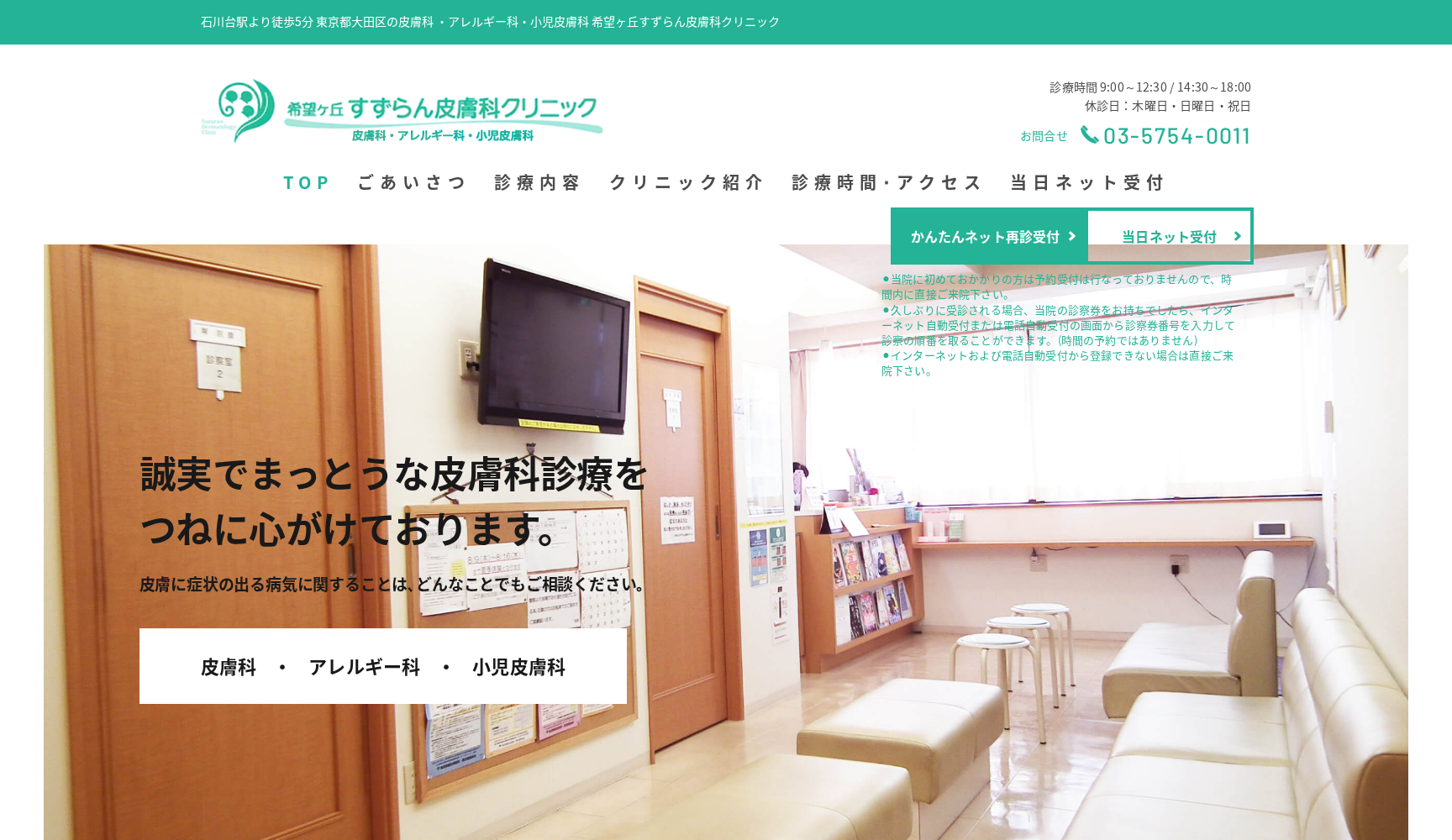The width and height of the screenshot is (1452, 840).
Task: Click the arrow on 当日ネット受付 button
Action: click(x=1238, y=236)
